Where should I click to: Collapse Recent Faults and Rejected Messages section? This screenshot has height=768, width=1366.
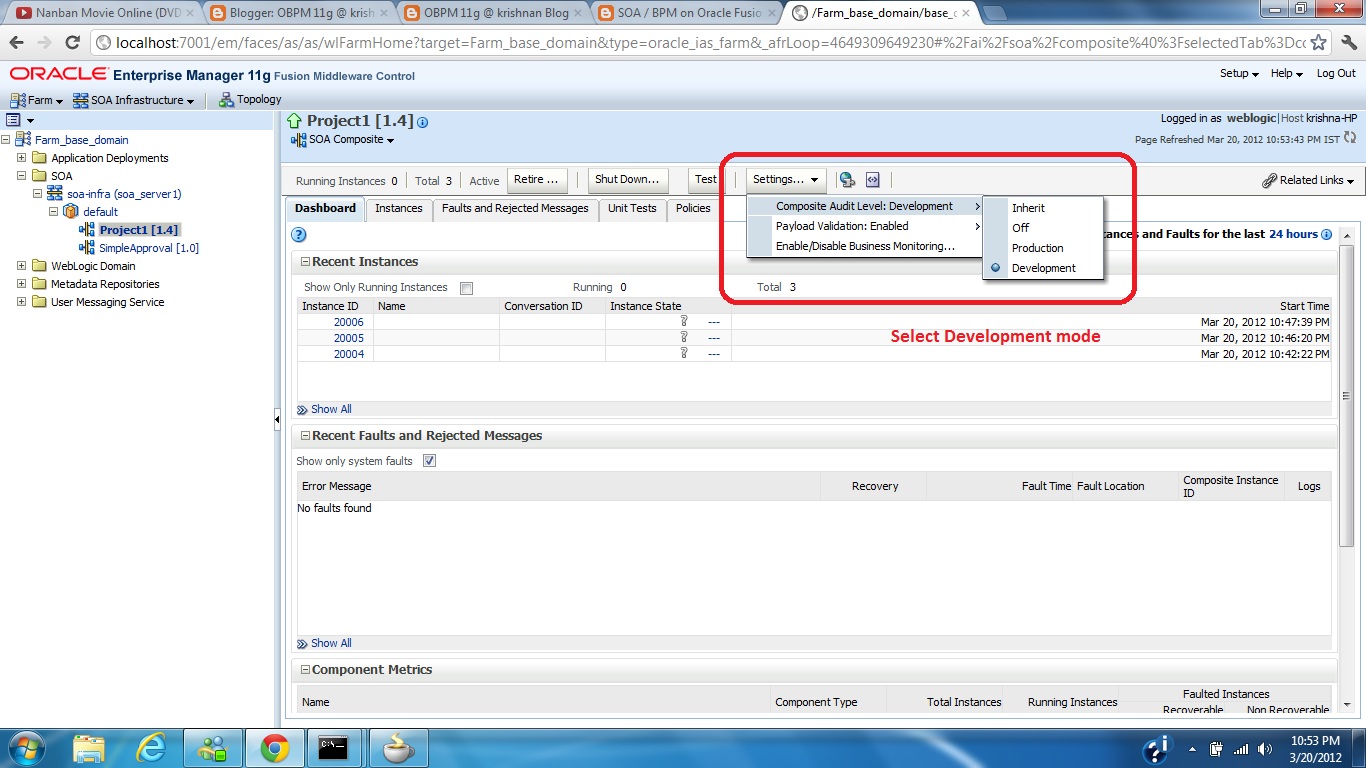pyautogui.click(x=305, y=436)
